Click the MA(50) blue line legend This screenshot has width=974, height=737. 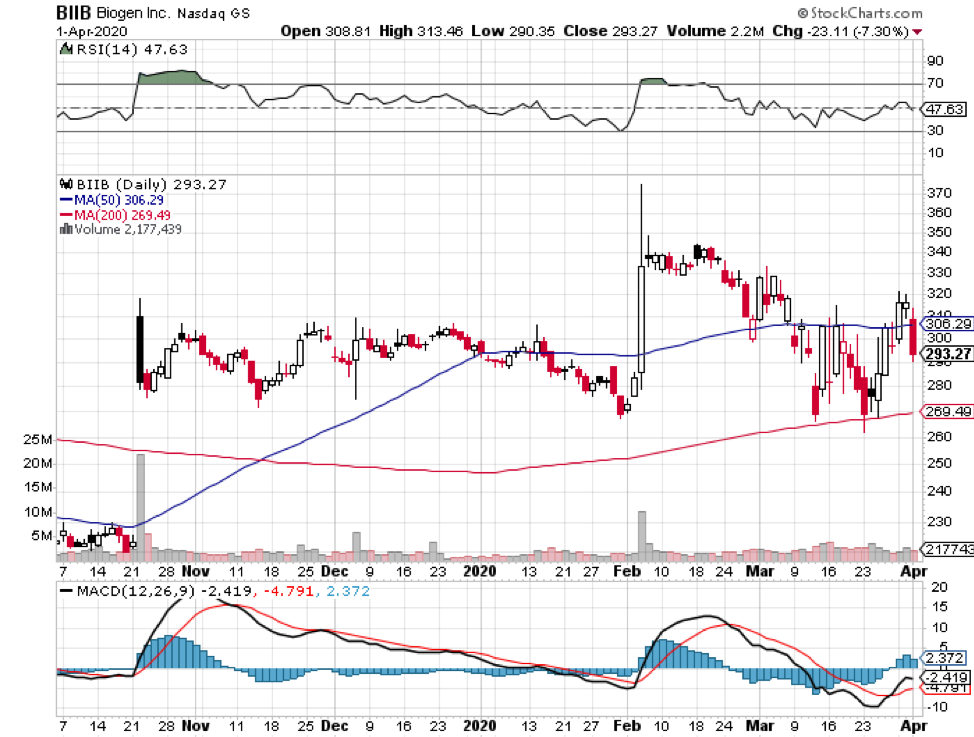tap(66, 200)
